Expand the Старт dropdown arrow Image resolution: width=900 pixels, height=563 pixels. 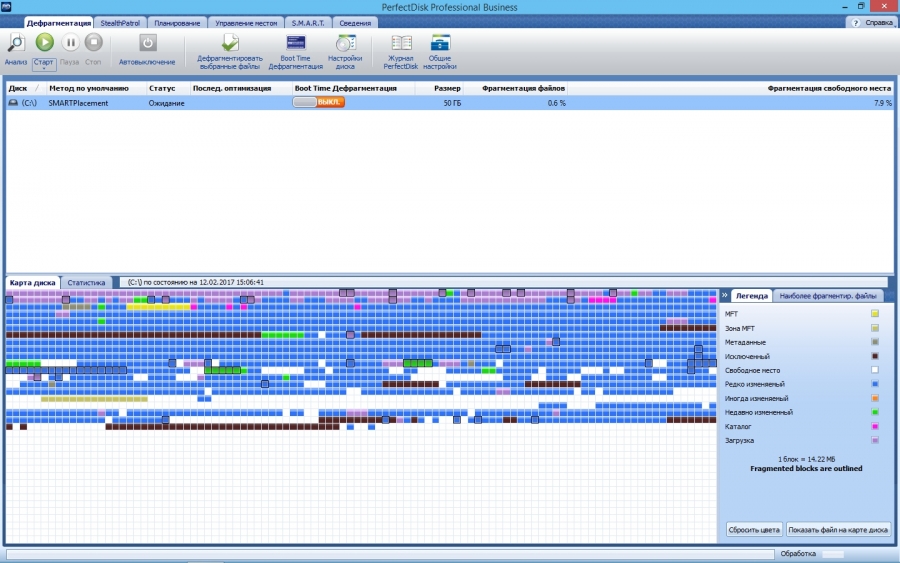(x=44, y=70)
